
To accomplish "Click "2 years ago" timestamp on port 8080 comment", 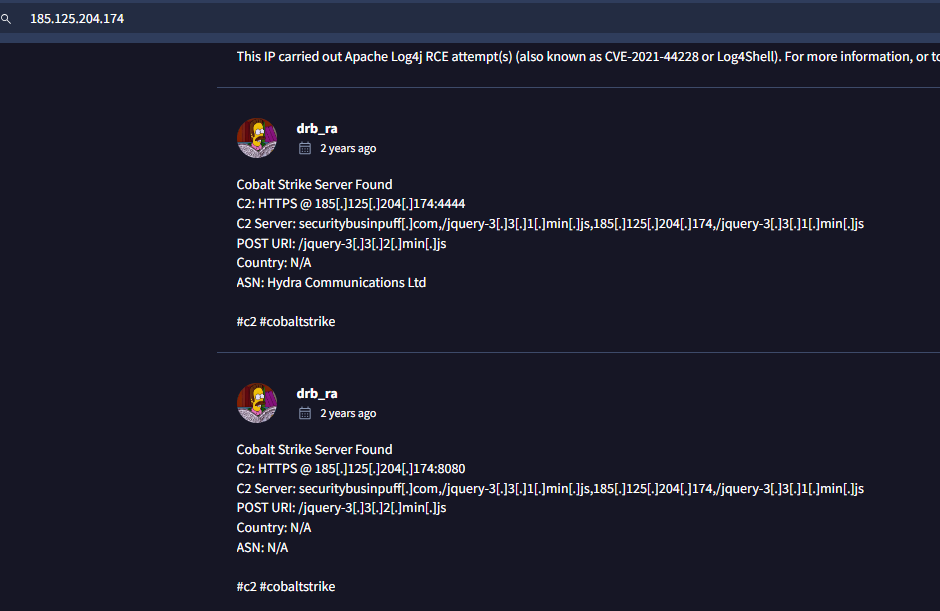I will coord(348,413).
